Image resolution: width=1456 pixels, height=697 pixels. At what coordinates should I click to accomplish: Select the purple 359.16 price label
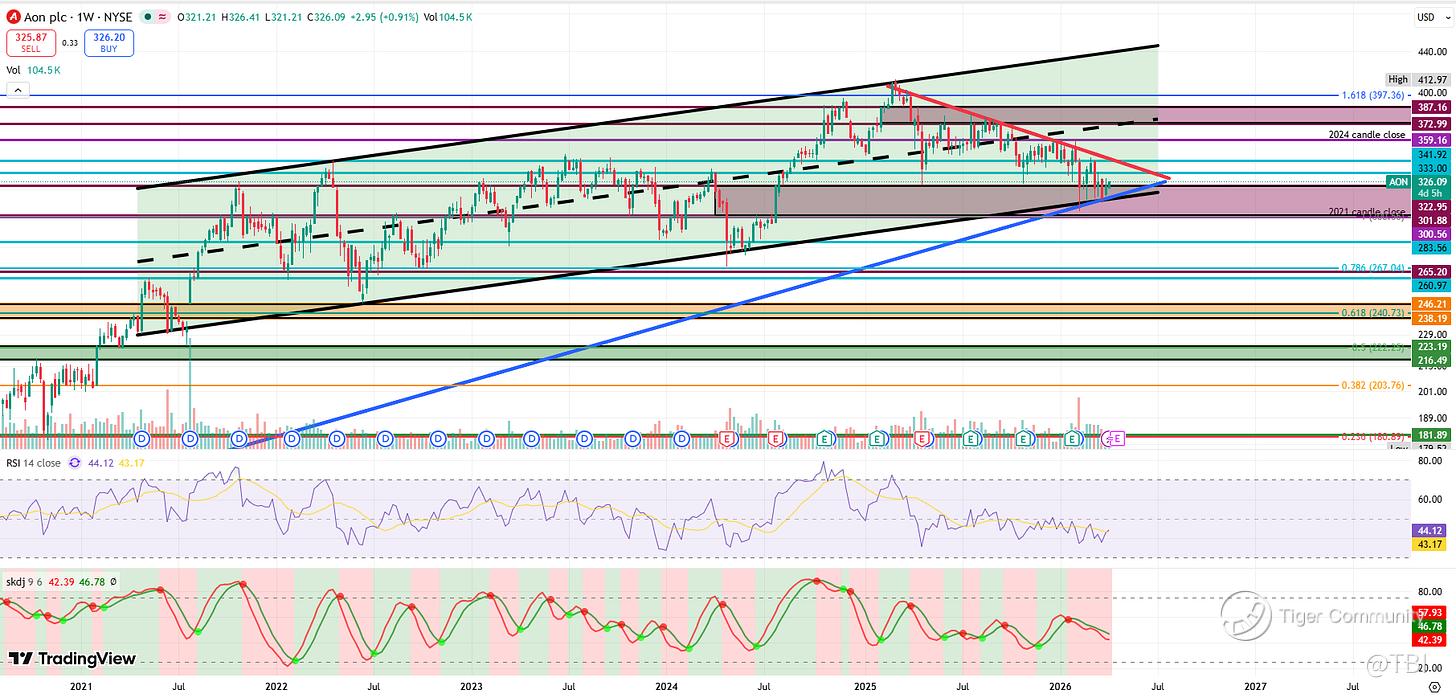(1430, 140)
